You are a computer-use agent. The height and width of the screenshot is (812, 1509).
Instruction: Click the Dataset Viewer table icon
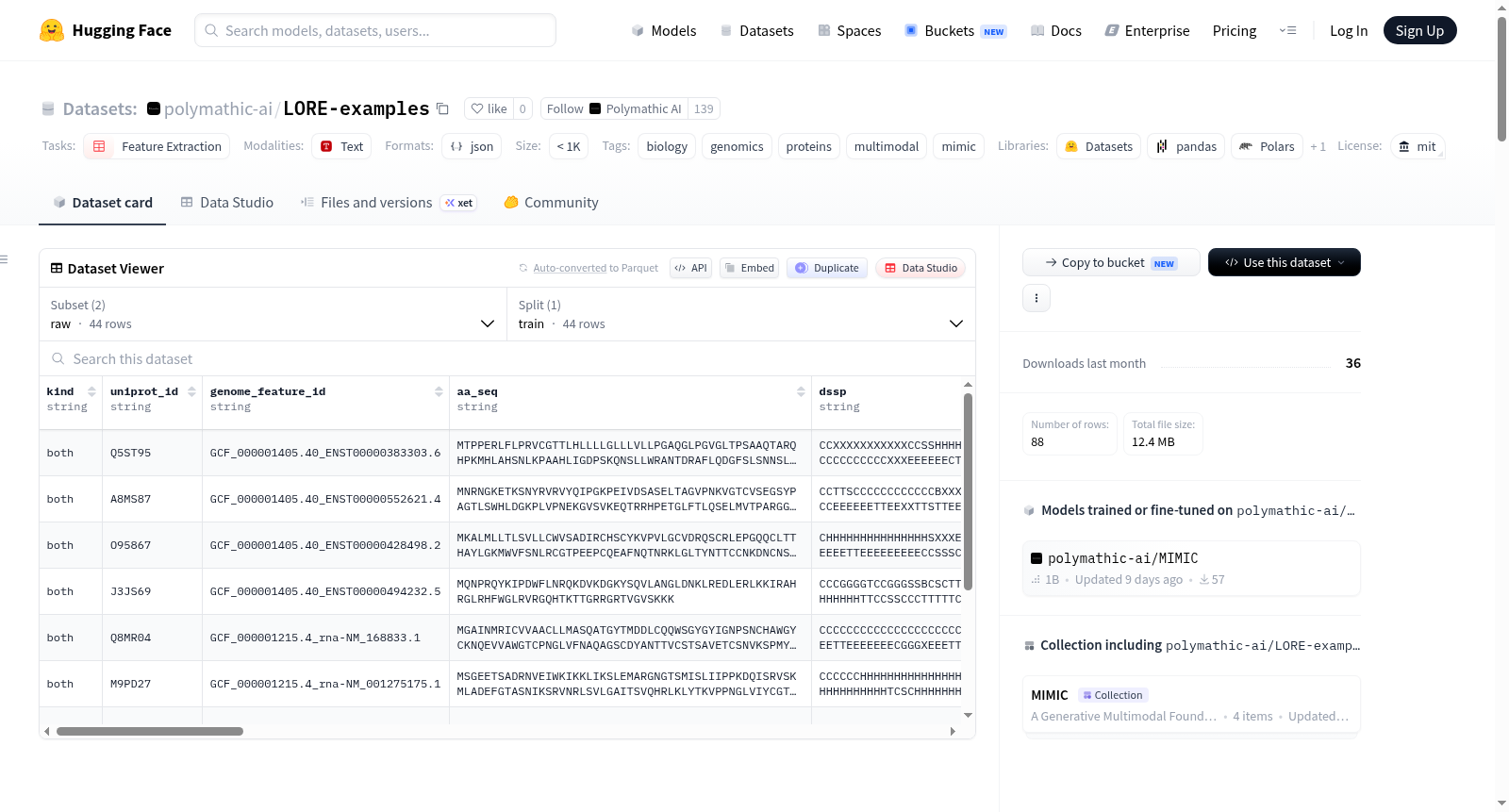[57, 268]
